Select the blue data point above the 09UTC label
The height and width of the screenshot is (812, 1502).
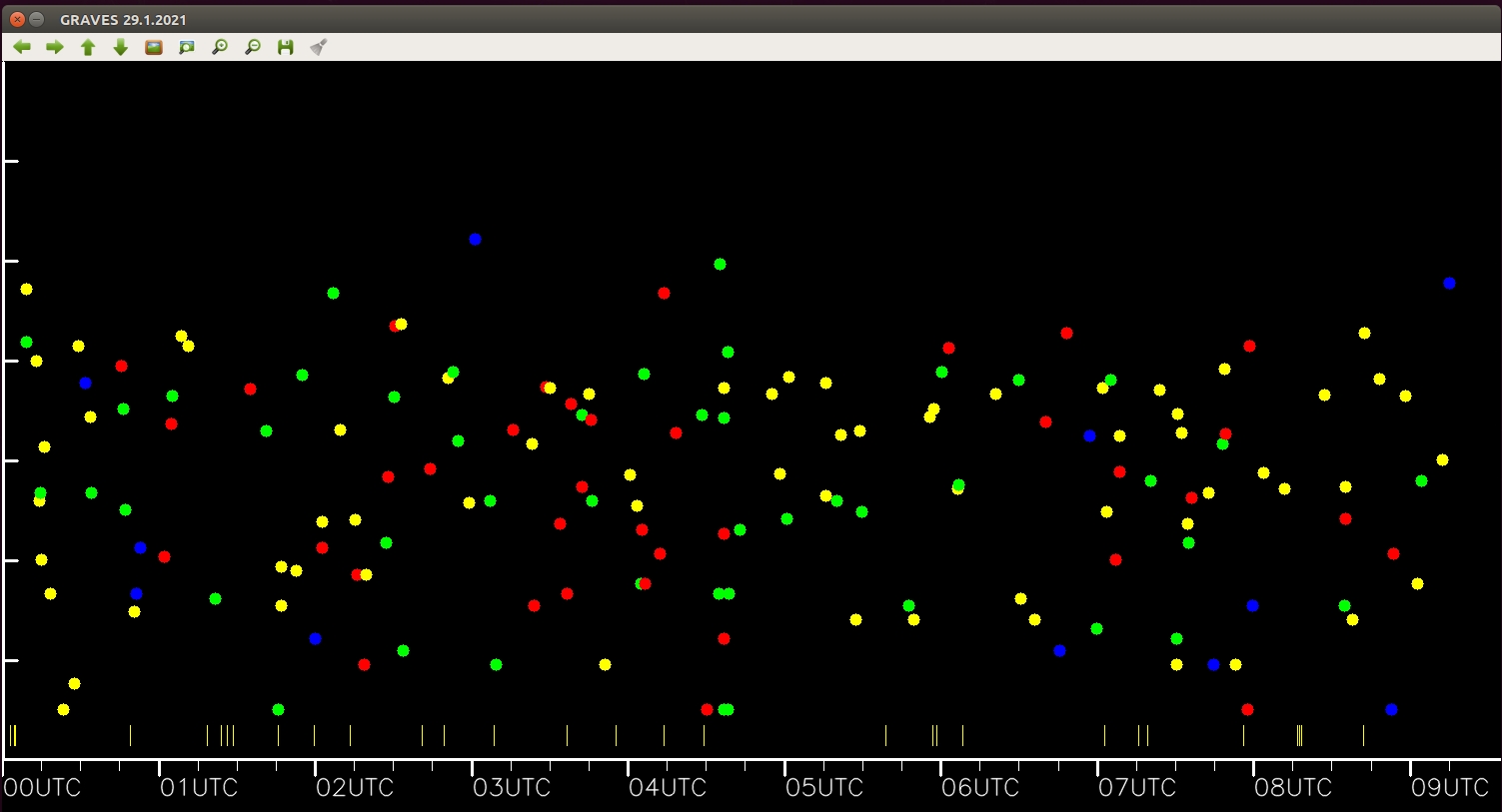pos(1449,283)
